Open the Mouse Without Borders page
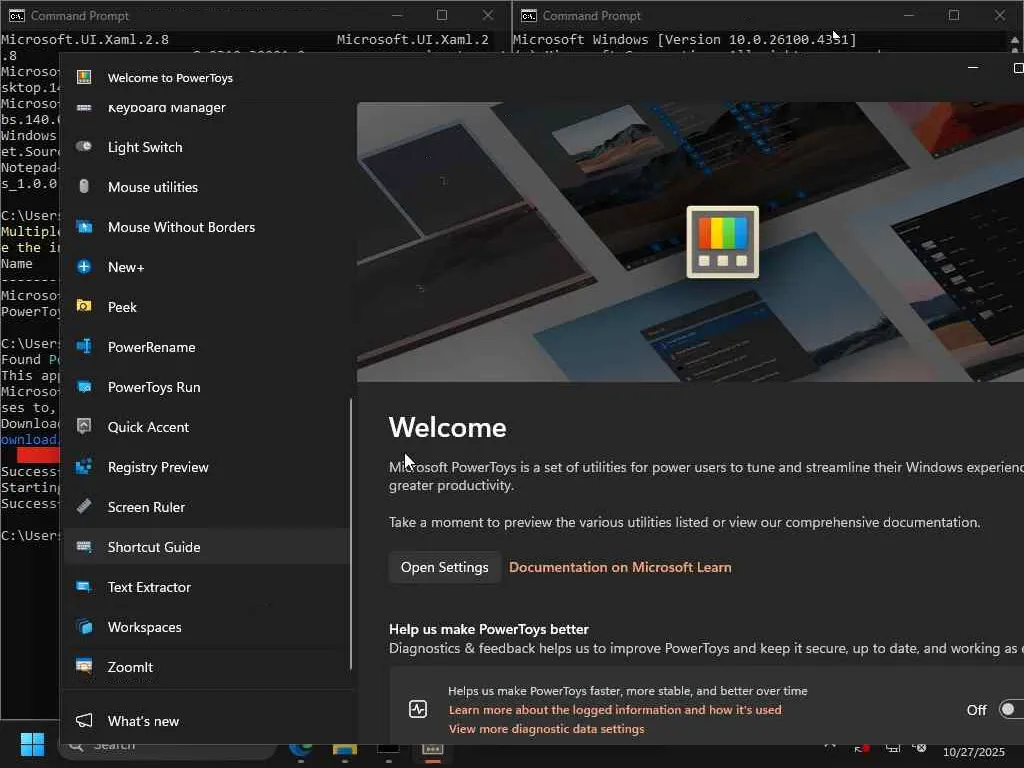Screen dimensions: 1024x768 point(206,227)
